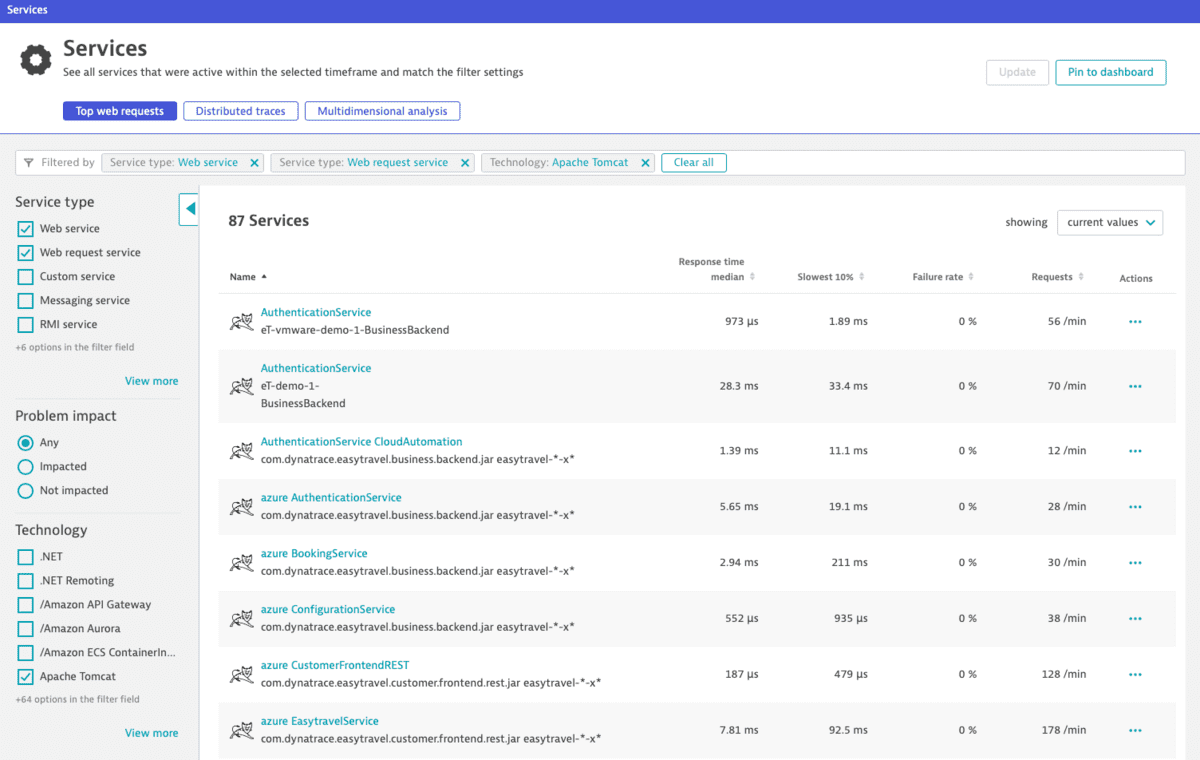The image size is (1200, 760).
Task: Click the Tomcat service icon next to azure BookingService
Action: tap(241, 562)
